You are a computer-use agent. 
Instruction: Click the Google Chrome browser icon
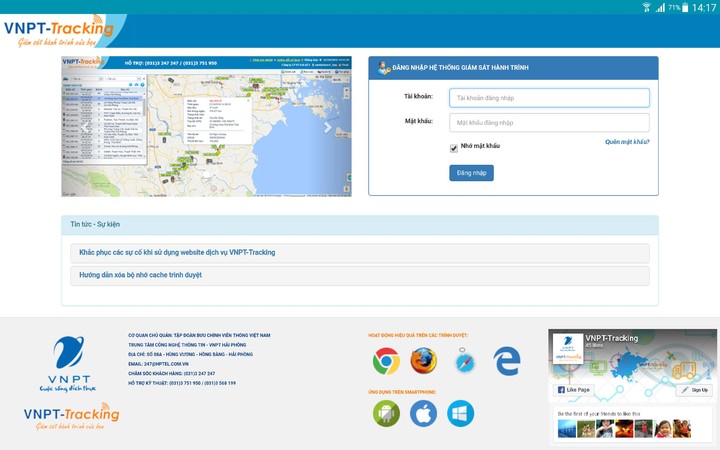[x=386, y=360]
